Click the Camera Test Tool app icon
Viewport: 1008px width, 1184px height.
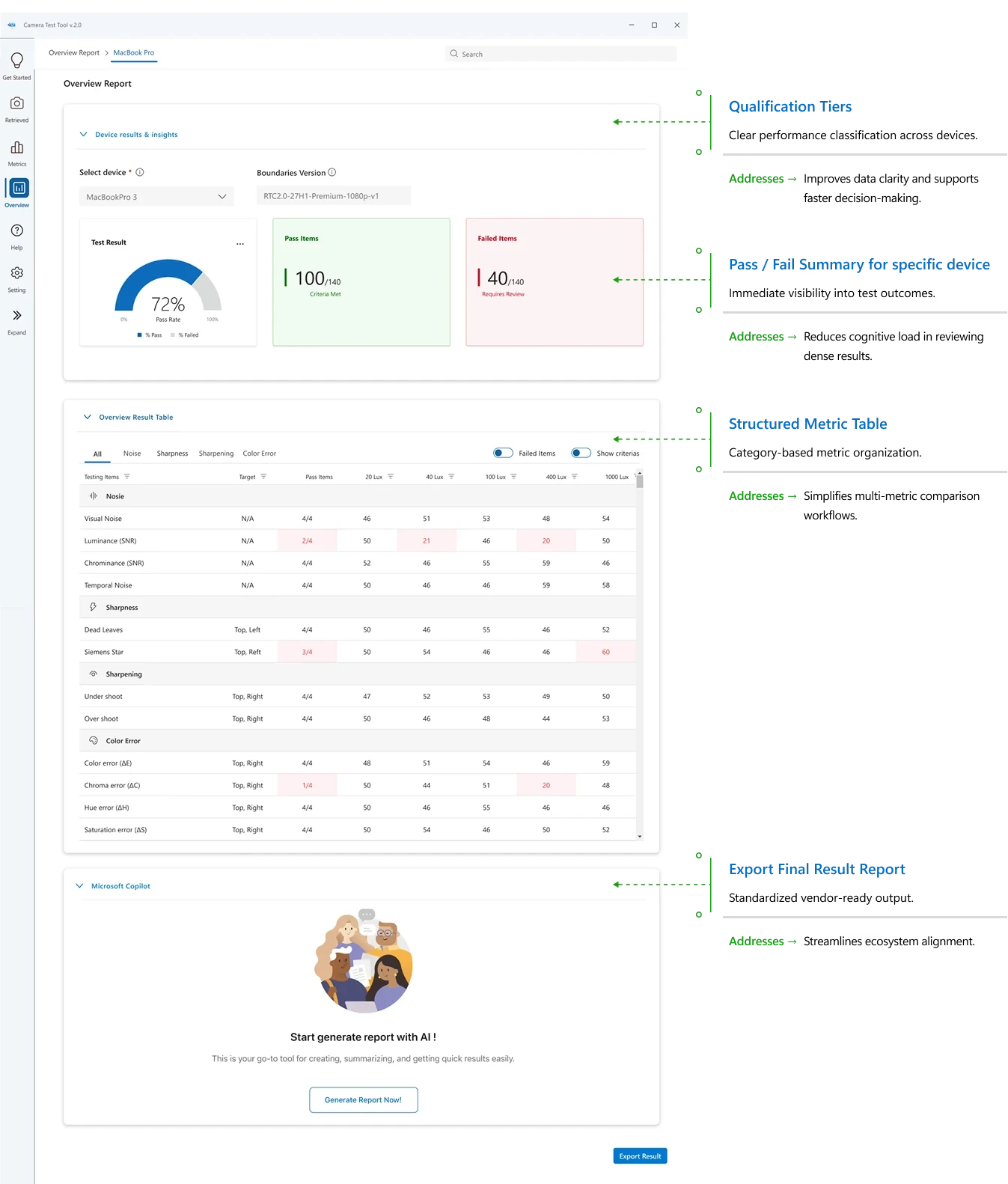12,25
